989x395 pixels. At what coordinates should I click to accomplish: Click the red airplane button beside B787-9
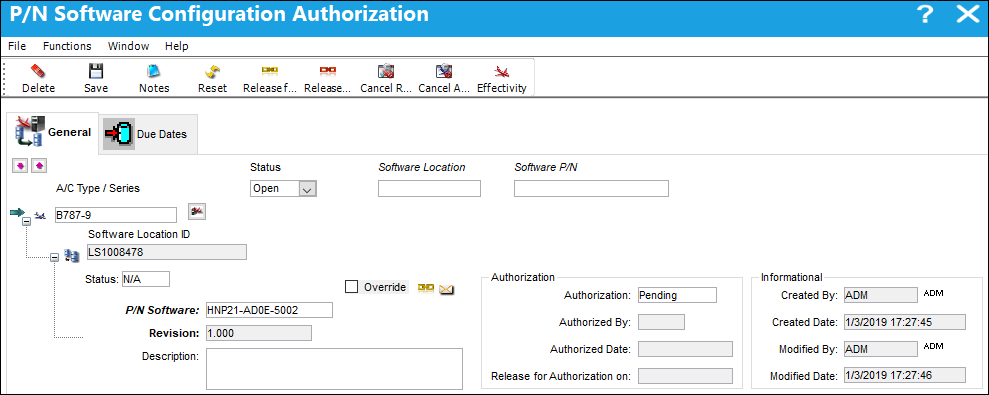197,212
